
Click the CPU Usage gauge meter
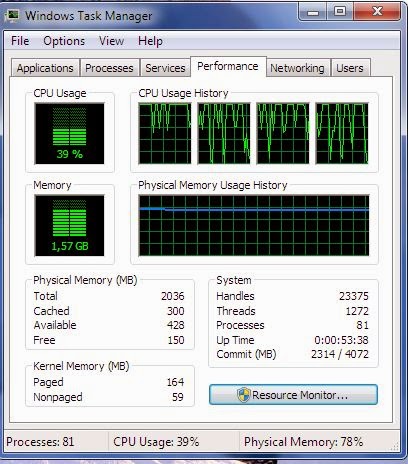(69, 134)
